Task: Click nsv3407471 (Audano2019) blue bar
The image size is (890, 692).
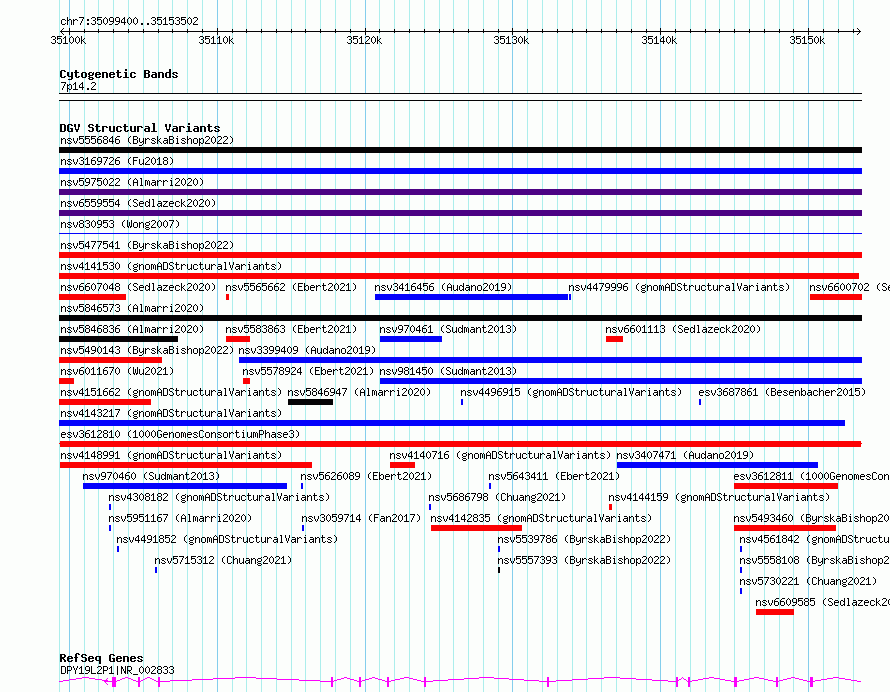Action: click(x=717, y=465)
